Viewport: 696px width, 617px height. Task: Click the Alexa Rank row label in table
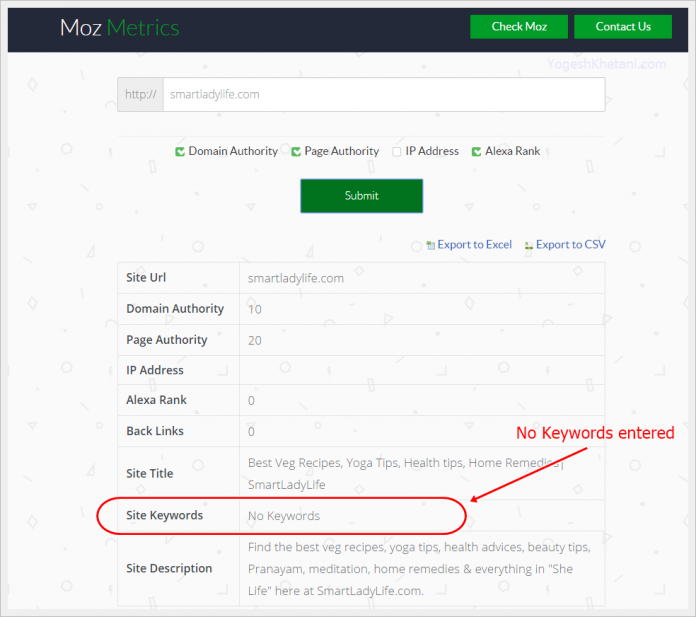[x=156, y=400]
